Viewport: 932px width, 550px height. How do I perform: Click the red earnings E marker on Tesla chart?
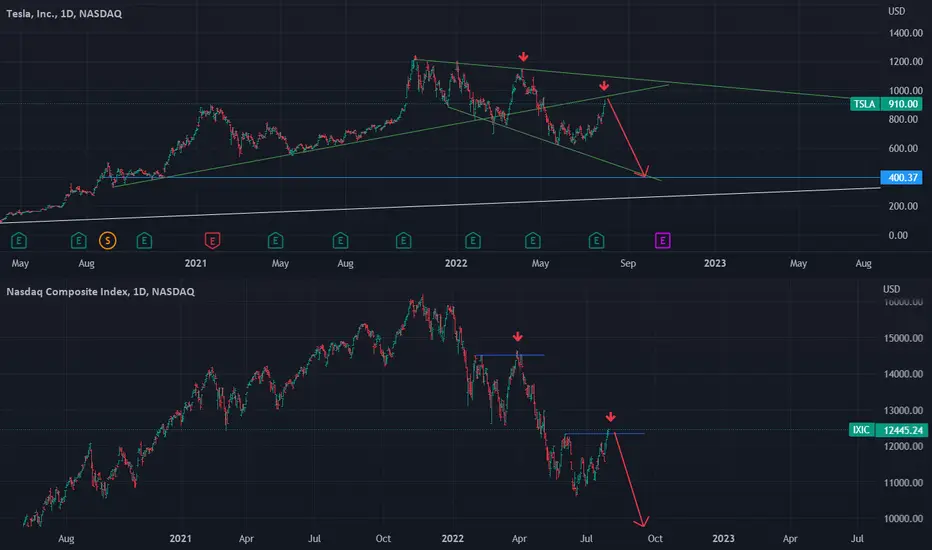click(x=212, y=241)
